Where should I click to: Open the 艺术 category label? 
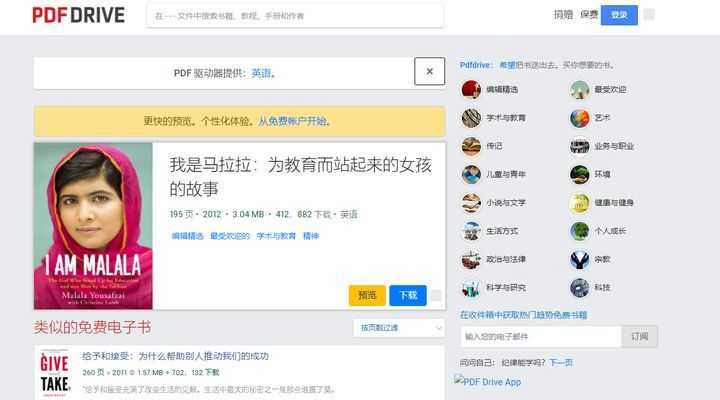[x=602, y=118]
